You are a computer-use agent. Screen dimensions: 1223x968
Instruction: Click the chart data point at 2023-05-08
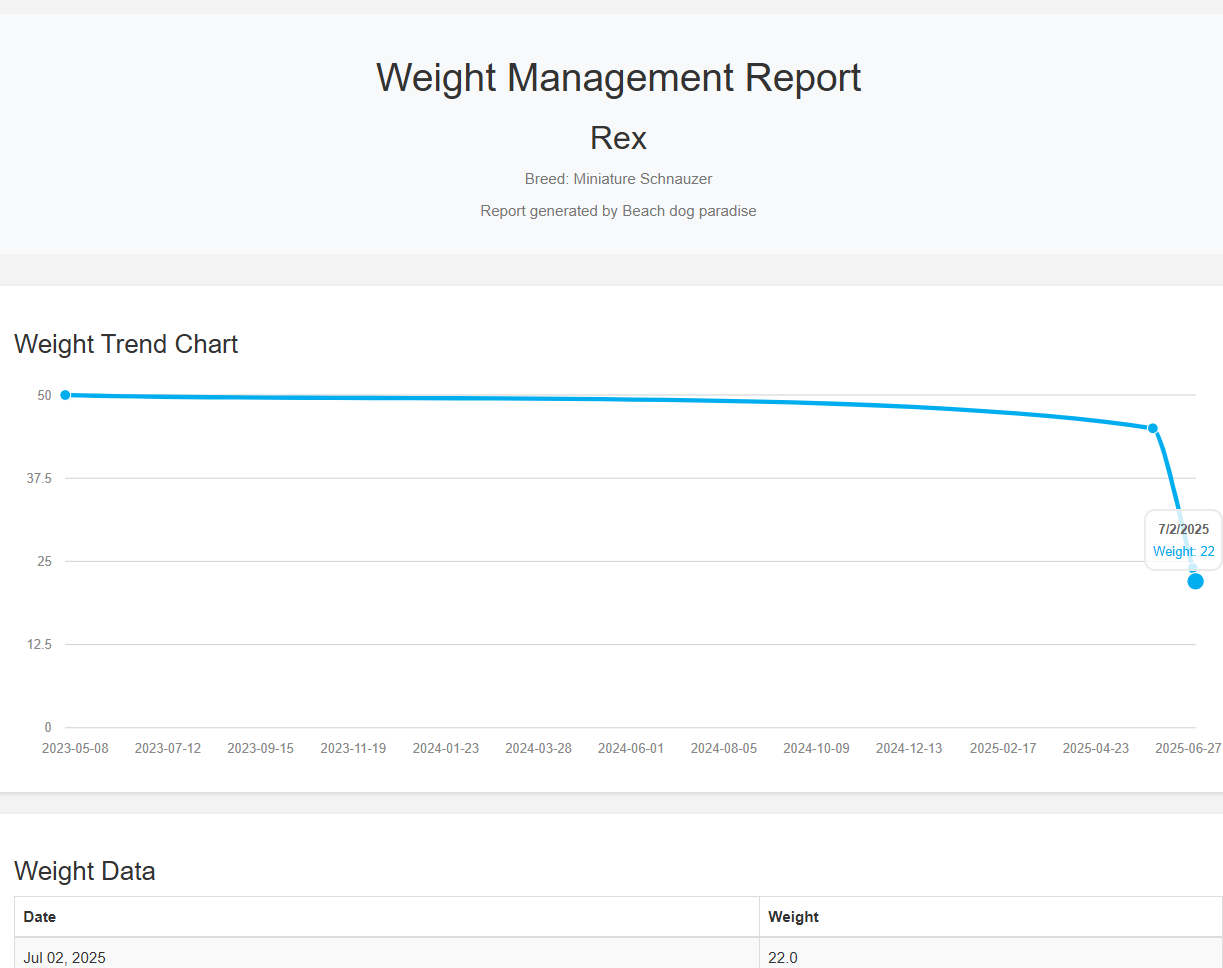click(65, 395)
